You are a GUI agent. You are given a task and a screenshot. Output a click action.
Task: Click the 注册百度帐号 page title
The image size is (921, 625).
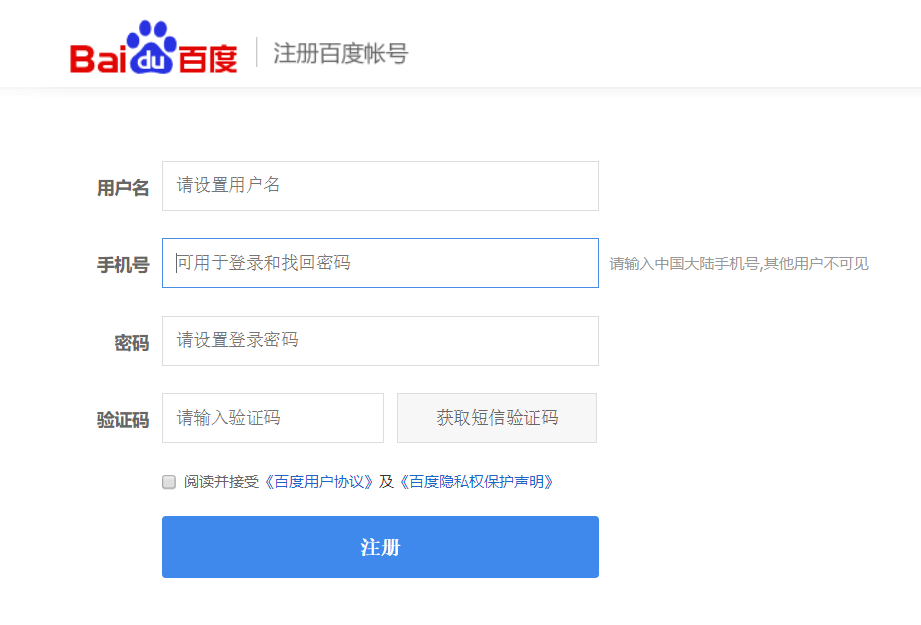(x=340, y=53)
